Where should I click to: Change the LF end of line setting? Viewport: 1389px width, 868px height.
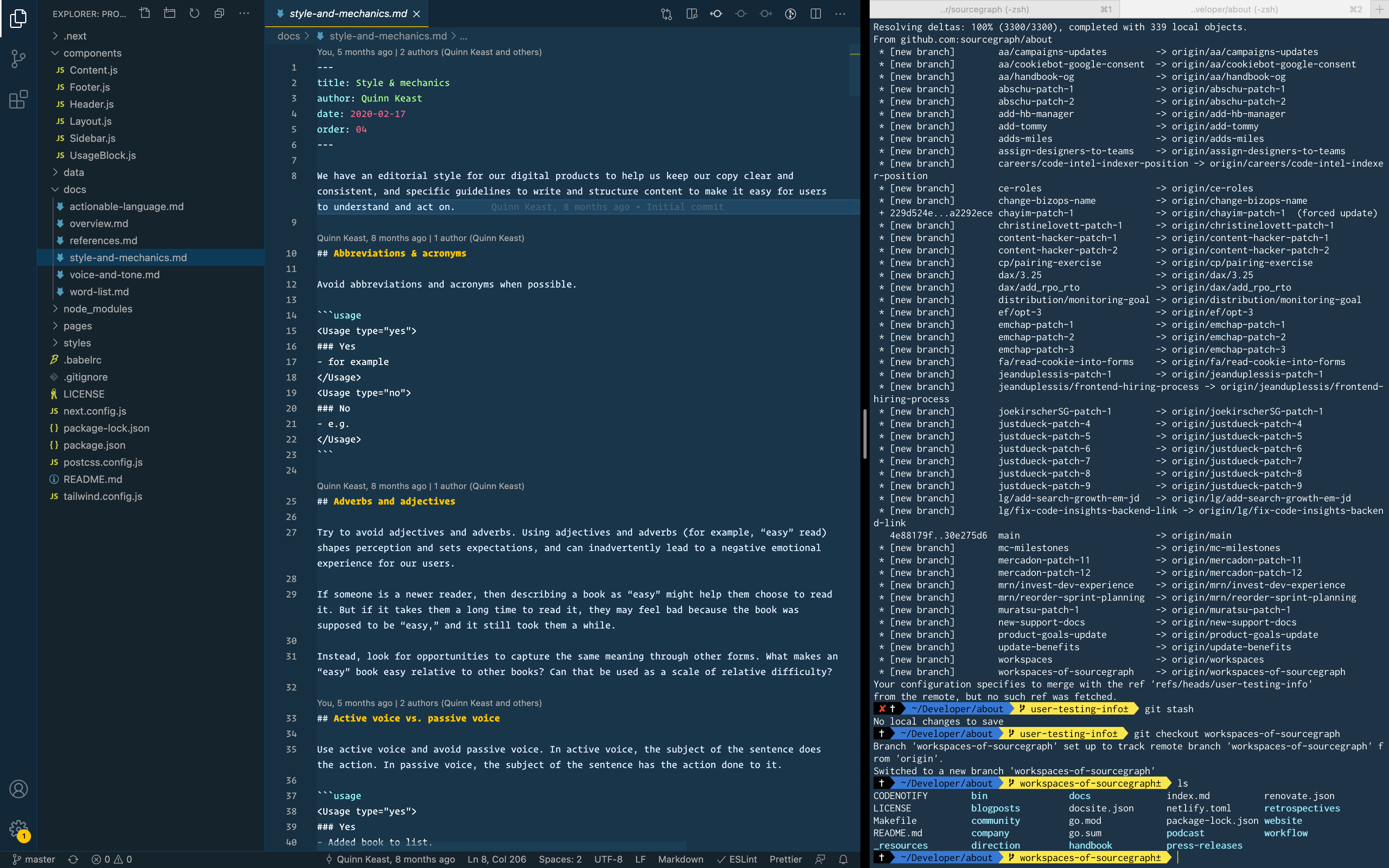coord(640,859)
